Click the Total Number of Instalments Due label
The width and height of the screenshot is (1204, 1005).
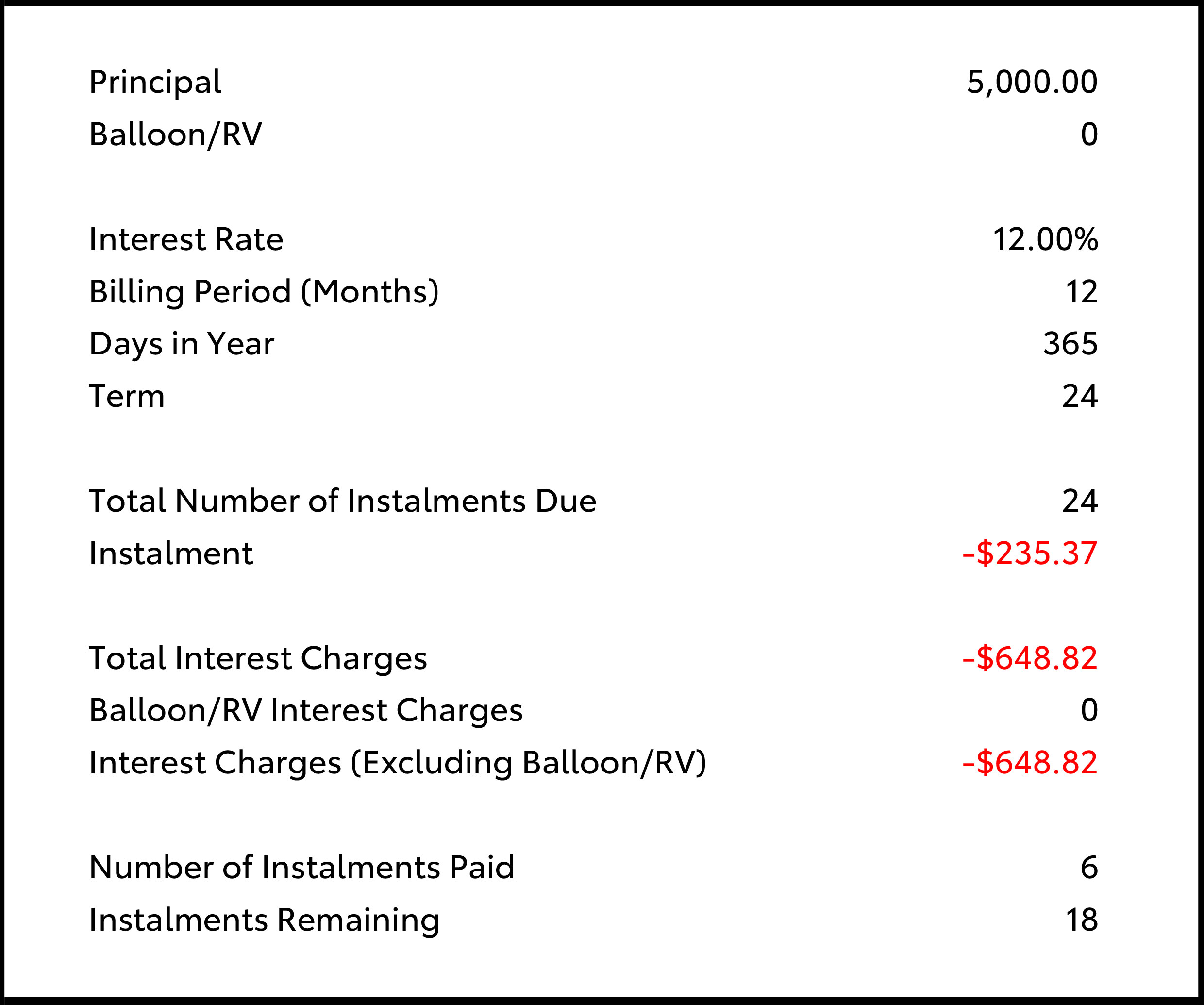(x=343, y=501)
